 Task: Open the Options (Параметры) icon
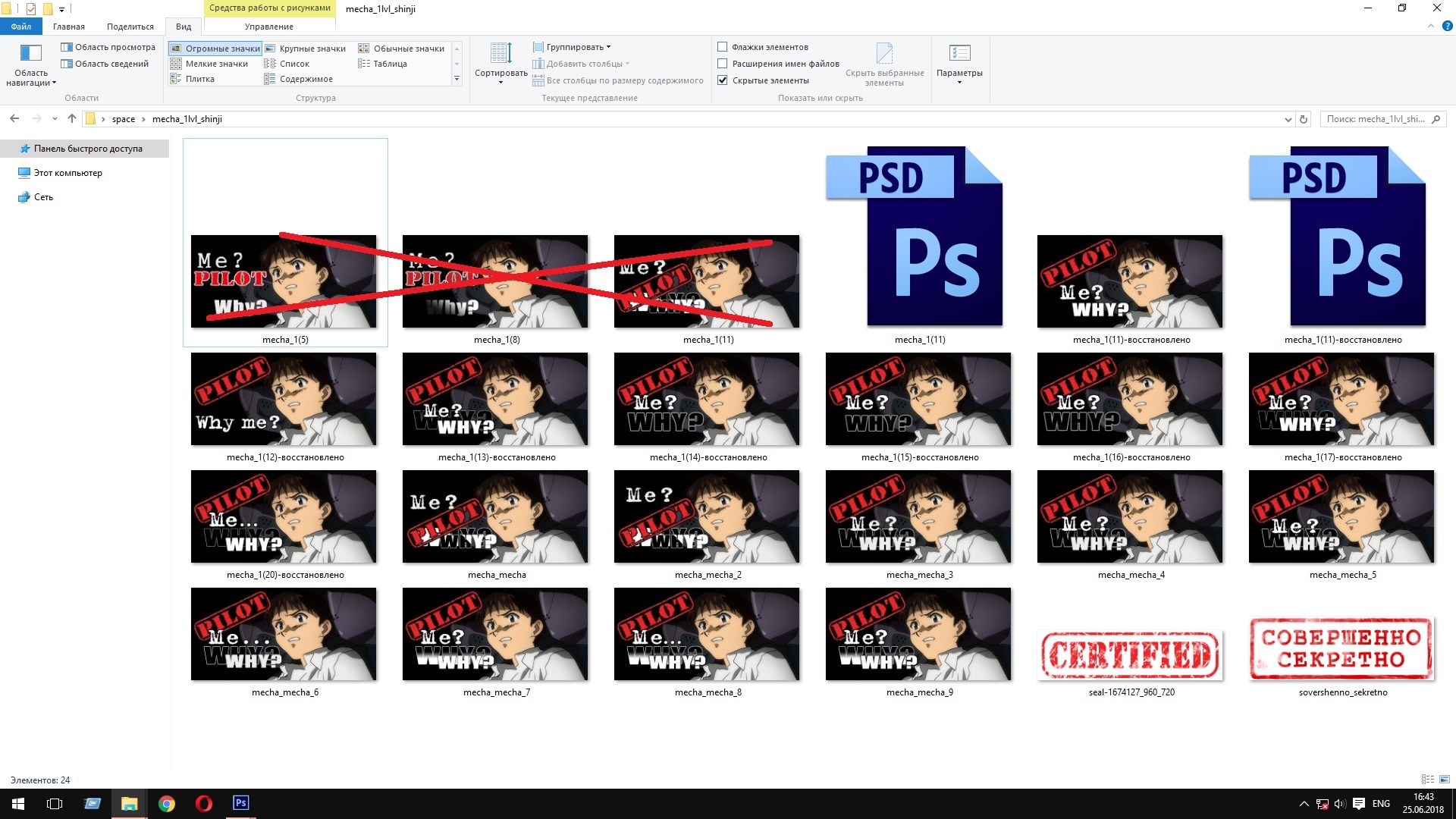tap(959, 55)
